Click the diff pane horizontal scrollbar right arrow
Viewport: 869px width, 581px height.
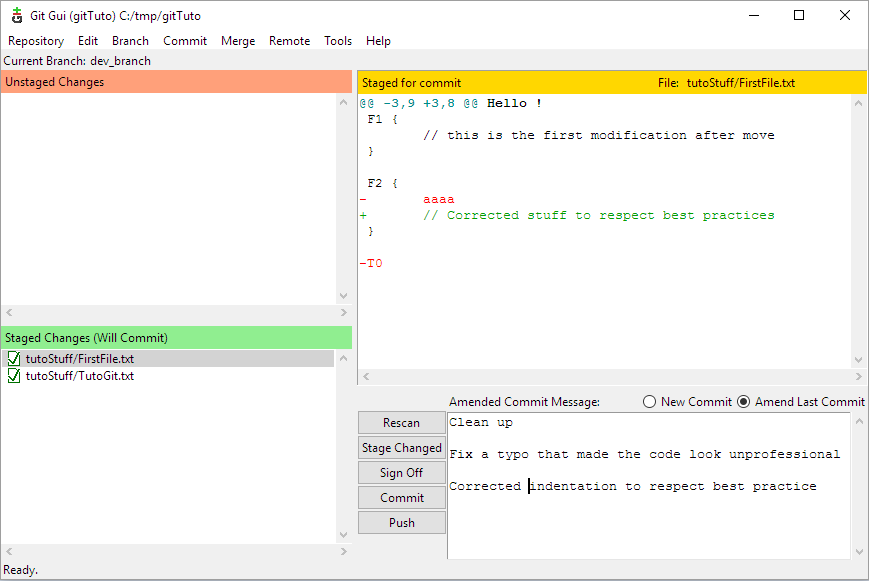pos(858,376)
